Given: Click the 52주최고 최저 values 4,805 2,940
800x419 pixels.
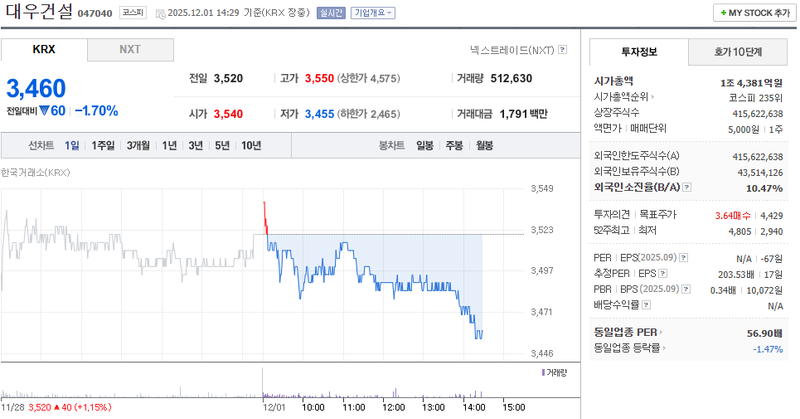Looking at the screenshot, I should 756,231.
